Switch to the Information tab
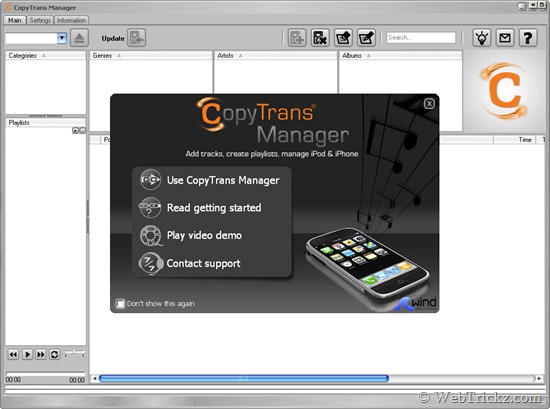 tap(71, 20)
